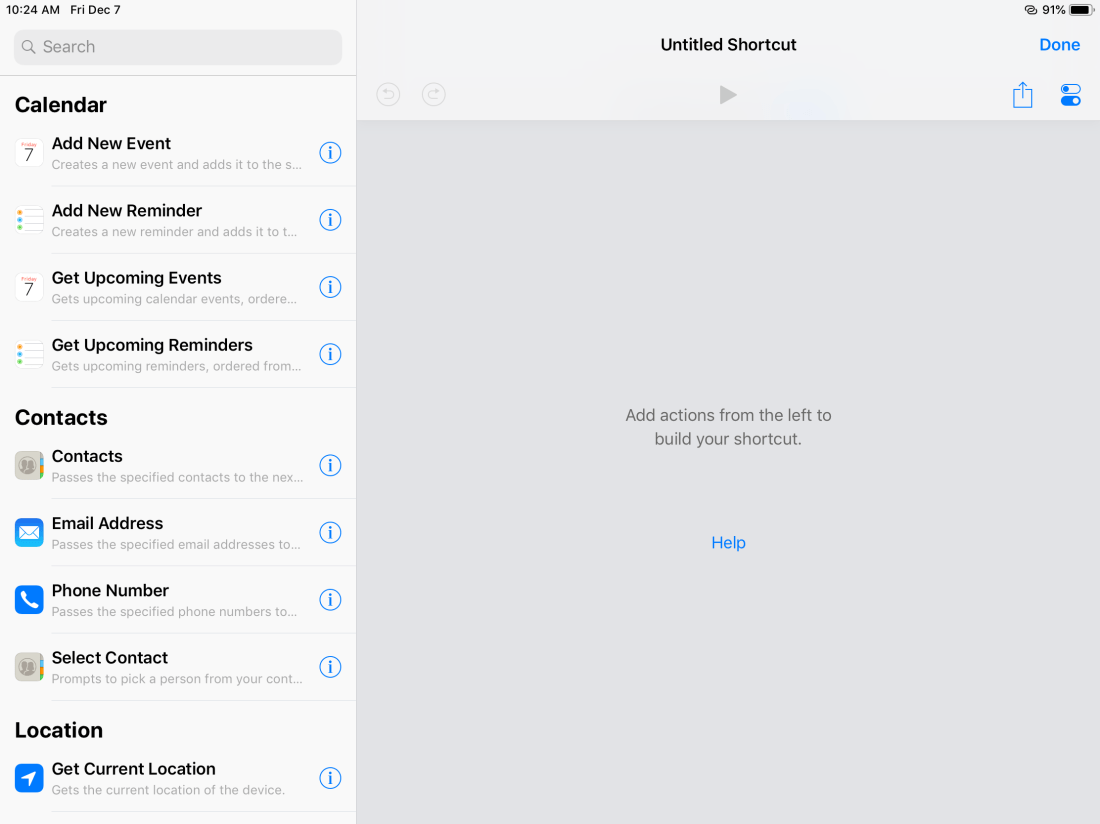Image resolution: width=1100 pixels, height=824 pixels.
Task: Run the shortcut with play button
Action: pyautogui.click(x=728, y=94)
